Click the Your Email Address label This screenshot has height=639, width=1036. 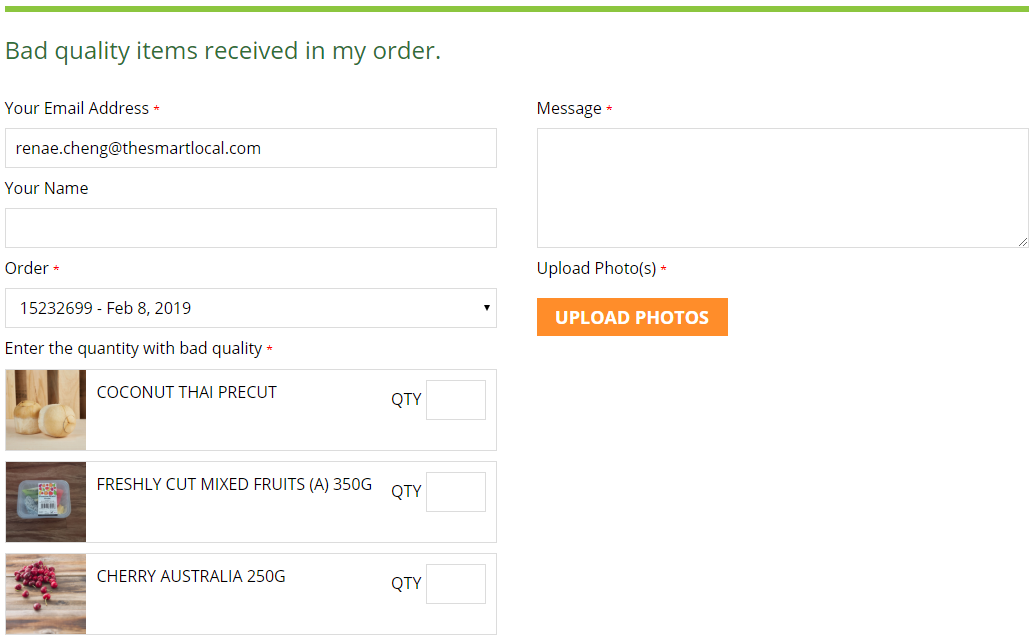(77, 108)
